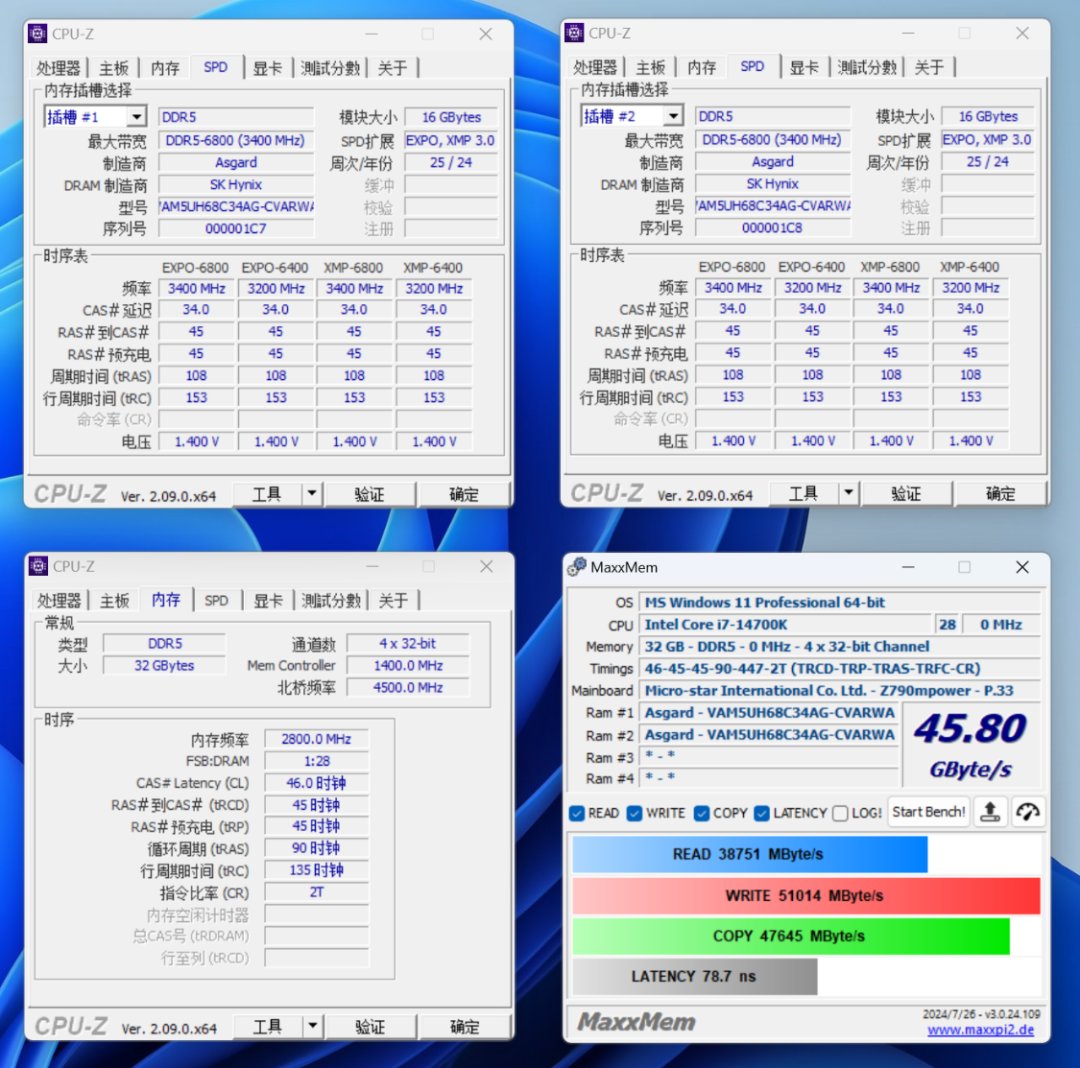Image resolution: width=1080 pixels, height=1068 pixels.
Task: Open the 插槽 #2 slot dropdown
Action: tap(673, 116)
